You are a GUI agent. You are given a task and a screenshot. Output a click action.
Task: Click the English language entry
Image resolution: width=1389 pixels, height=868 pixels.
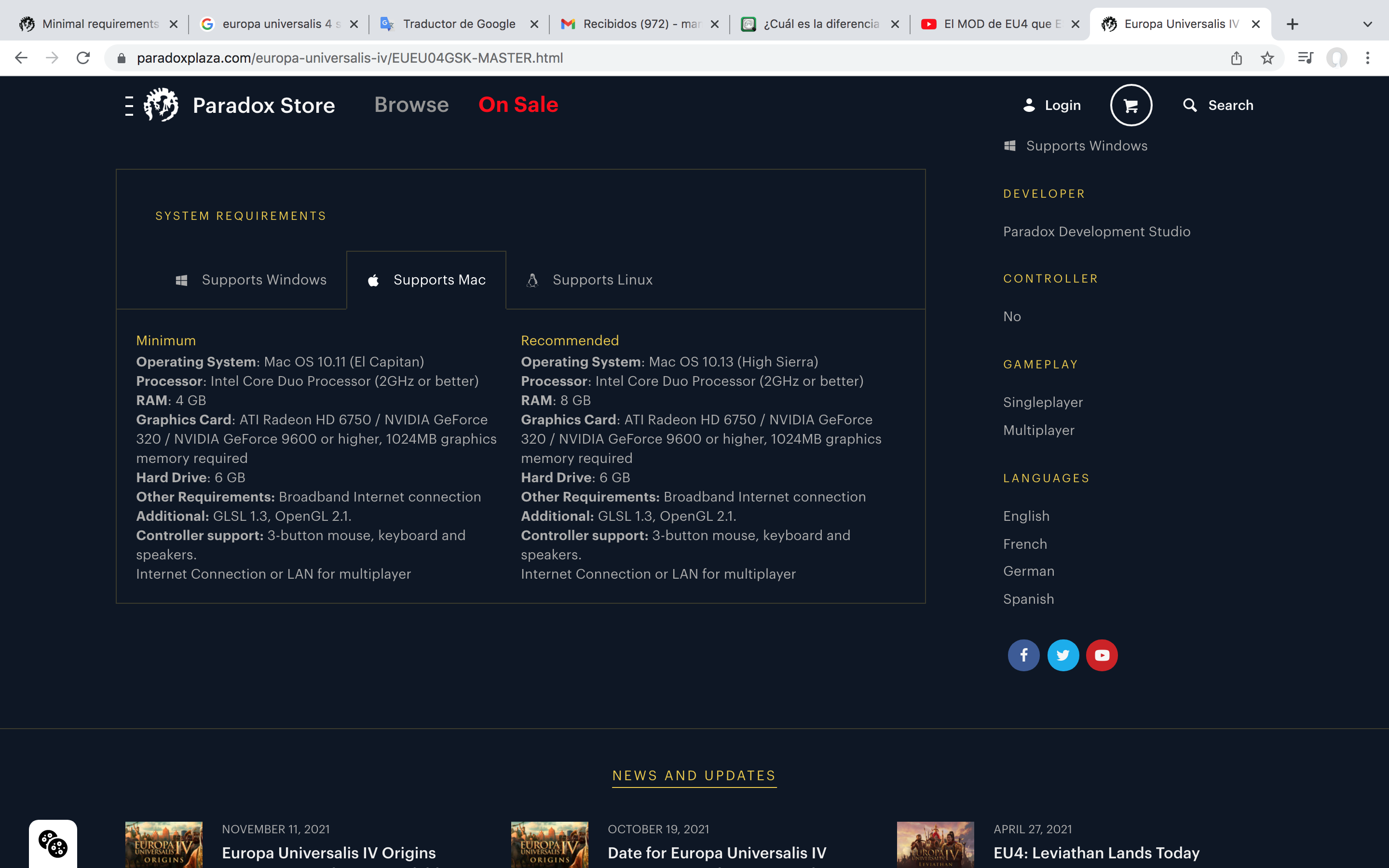[x=1026, y=516]
